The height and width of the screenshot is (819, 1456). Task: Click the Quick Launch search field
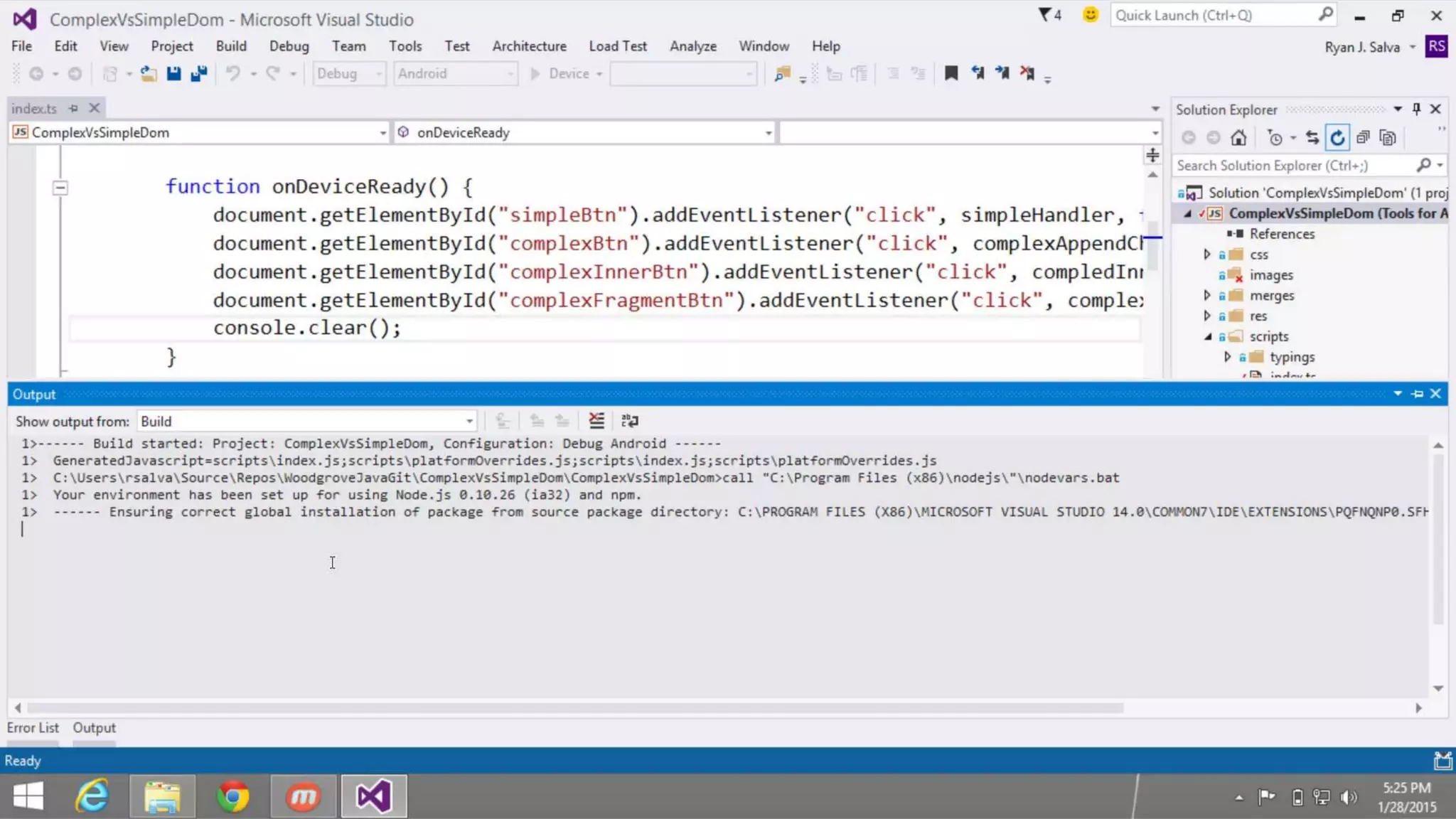pos(1214,15)
